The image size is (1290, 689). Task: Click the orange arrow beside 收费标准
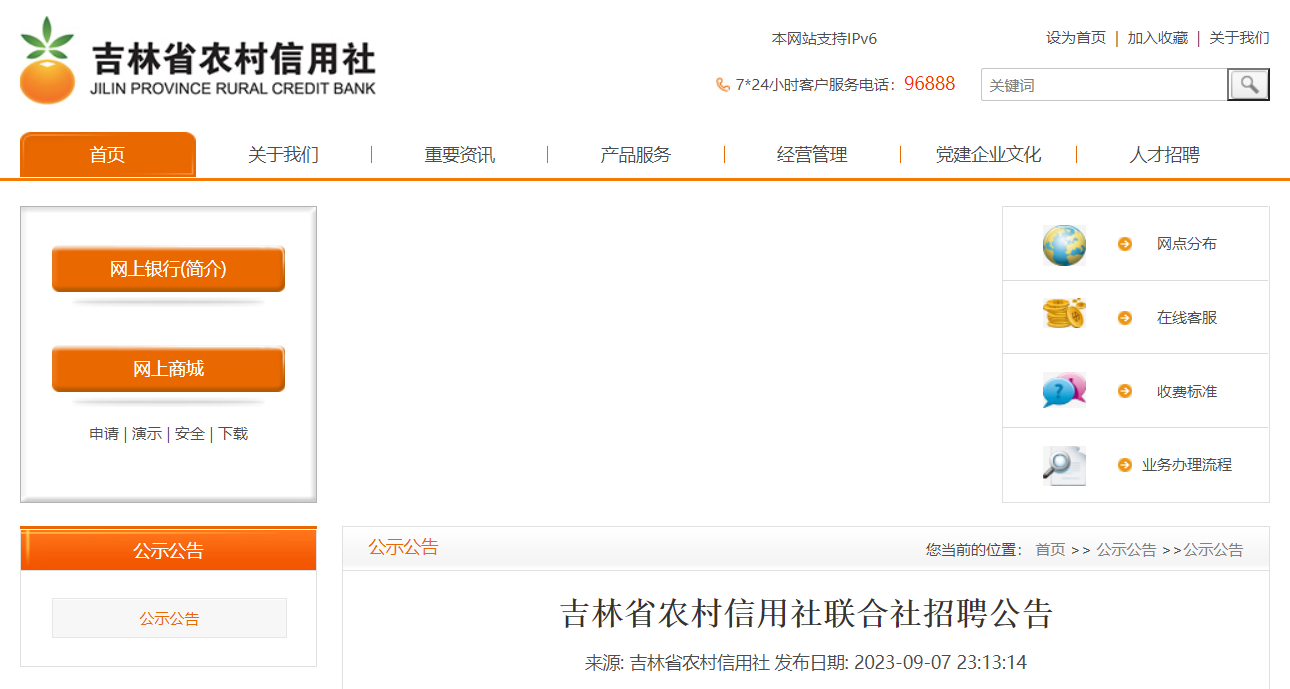pos(1125,391)
